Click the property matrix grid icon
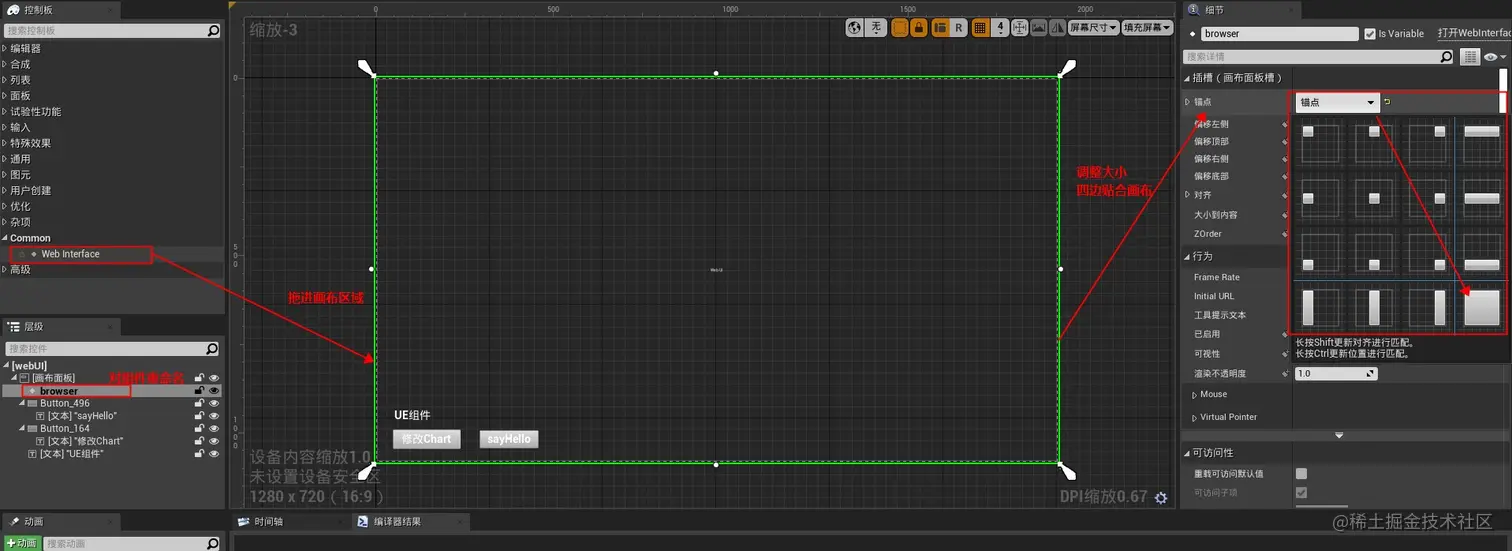The width and height of the screenshot is (1512, 551). tap(1470, 57)
